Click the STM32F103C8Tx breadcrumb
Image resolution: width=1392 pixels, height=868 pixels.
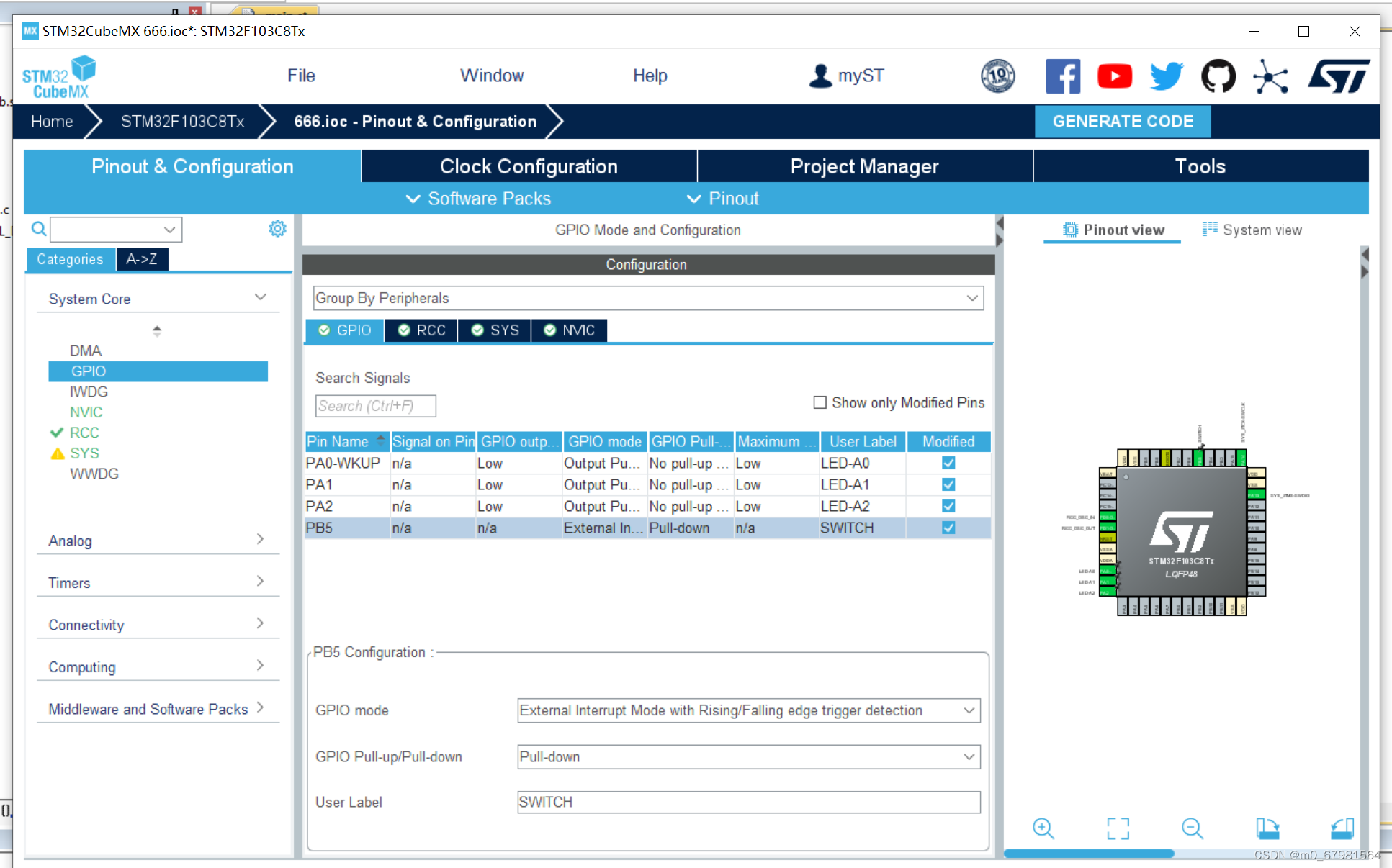pos(182,121)
